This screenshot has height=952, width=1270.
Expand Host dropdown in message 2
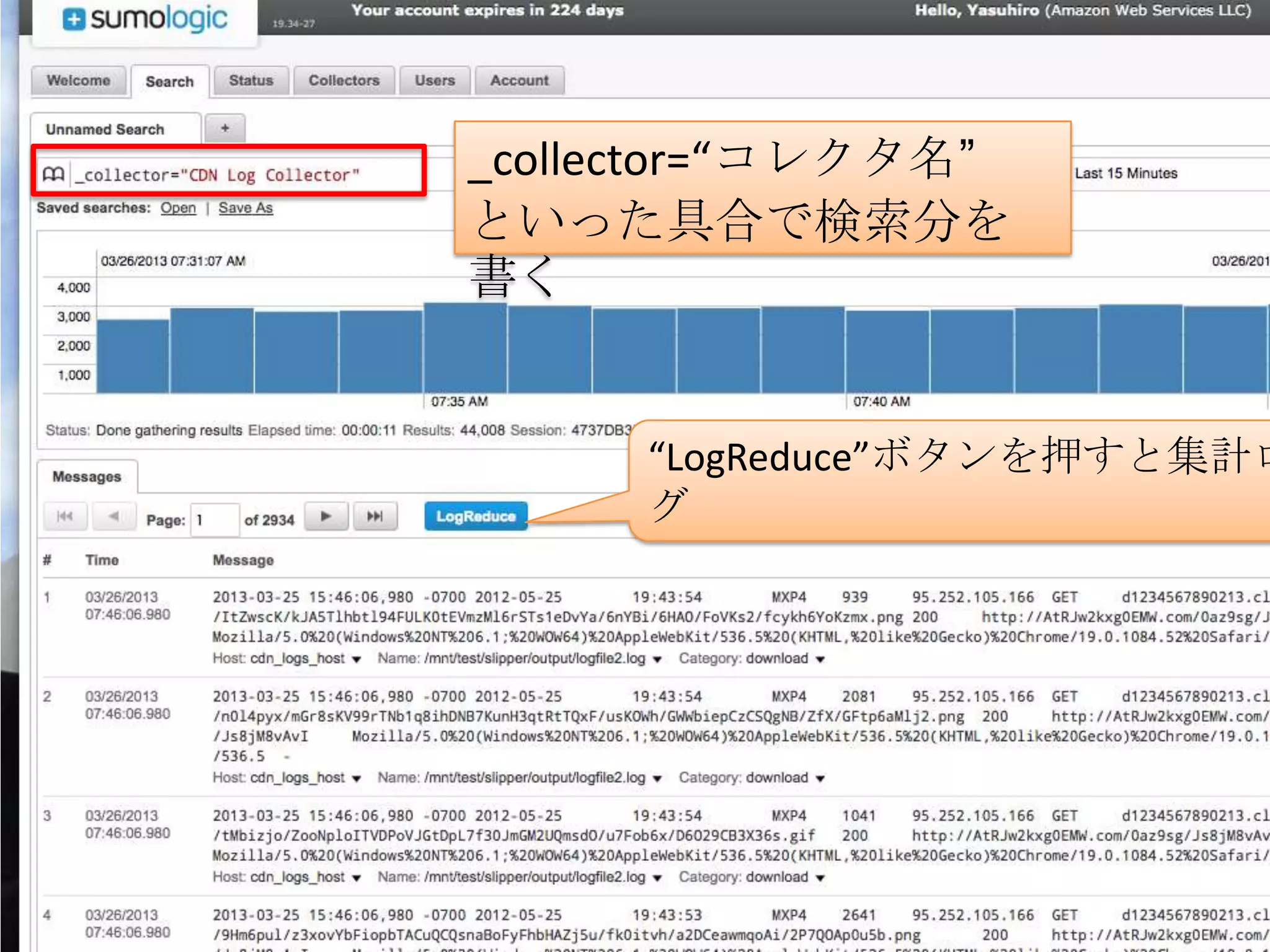(357, 778)
